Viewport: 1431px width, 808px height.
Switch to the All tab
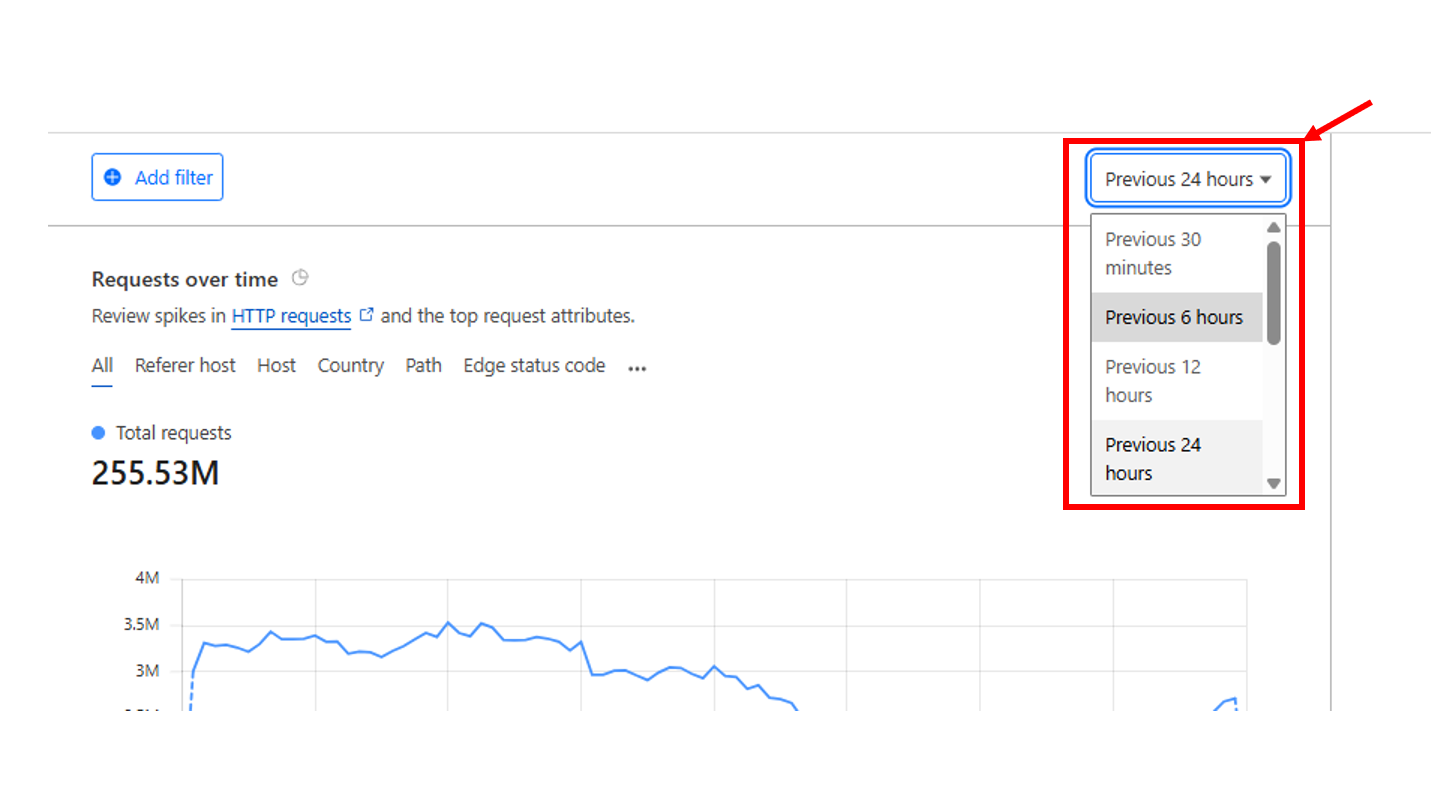[x=102, y=366]
